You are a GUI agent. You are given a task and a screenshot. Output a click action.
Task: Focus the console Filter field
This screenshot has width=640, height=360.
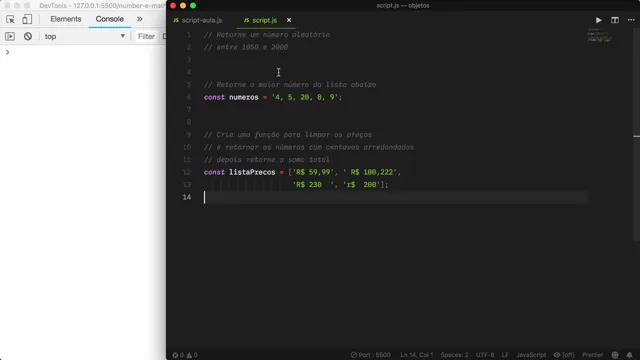(x=147, y=36)
